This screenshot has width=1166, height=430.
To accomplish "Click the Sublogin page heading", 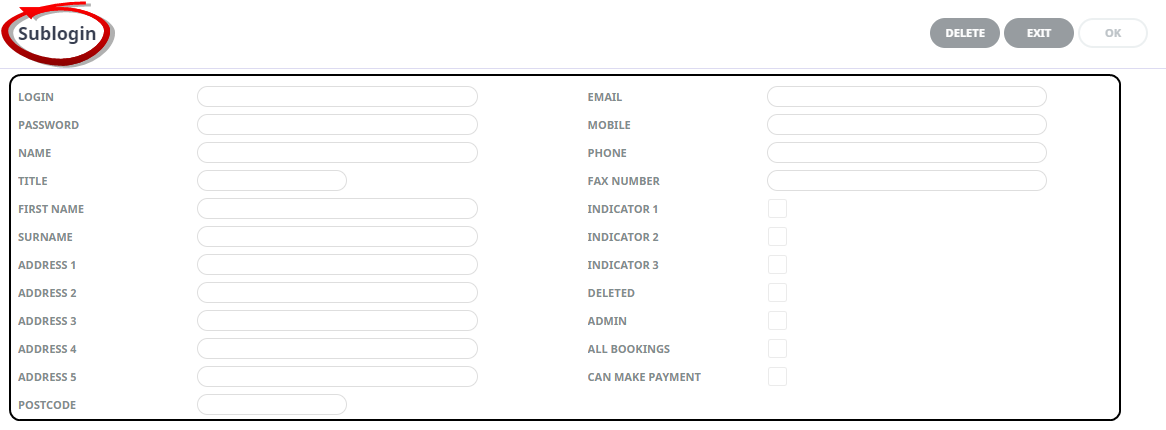I will pyautogui.click(x=57, y=33).
